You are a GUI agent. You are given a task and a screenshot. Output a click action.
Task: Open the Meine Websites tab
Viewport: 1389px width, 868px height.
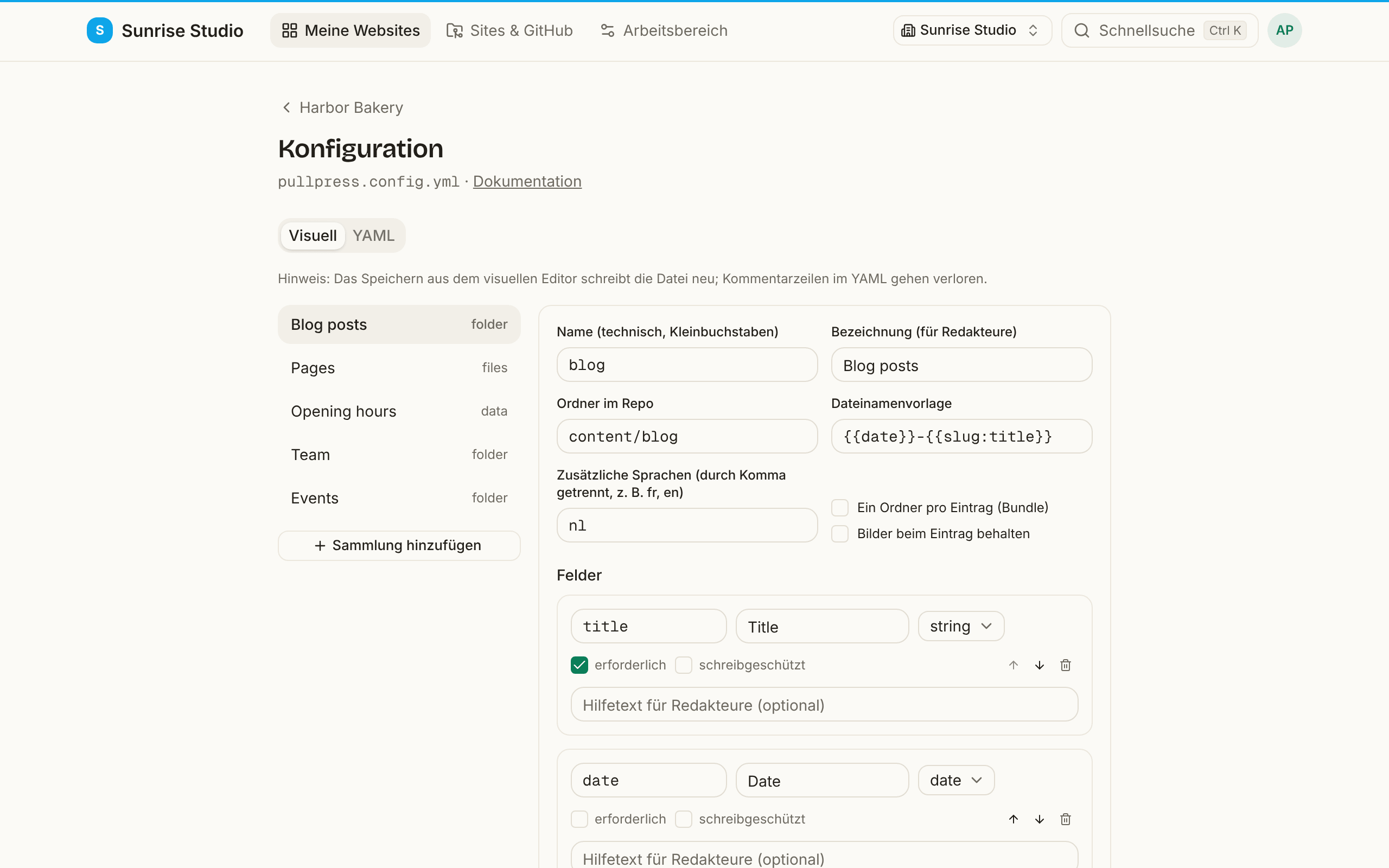350,30
